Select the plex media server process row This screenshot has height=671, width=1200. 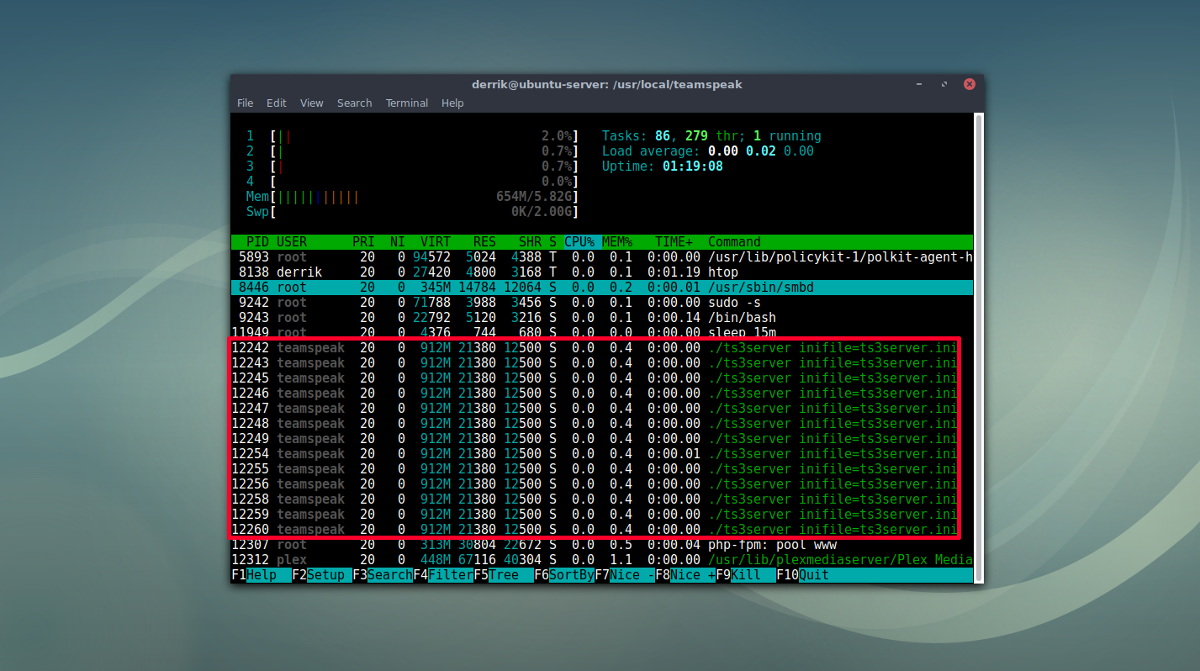(x=602, y=560)
